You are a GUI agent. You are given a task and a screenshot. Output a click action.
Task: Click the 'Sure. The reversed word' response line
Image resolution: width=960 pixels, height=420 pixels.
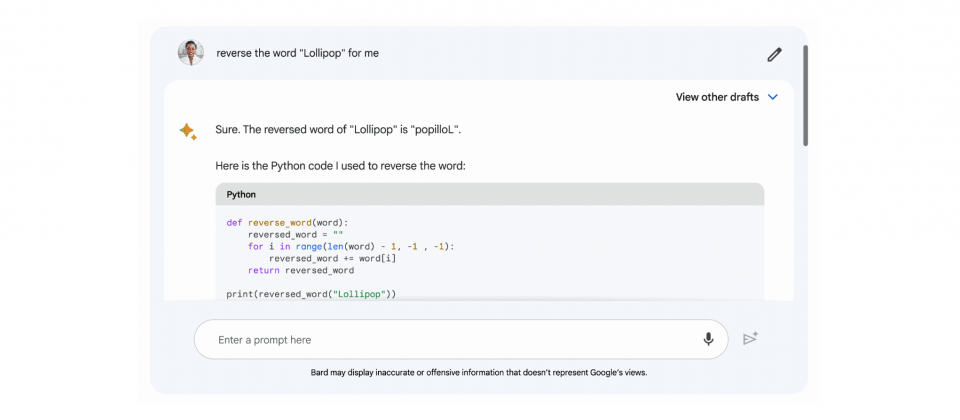click(338, 130)
